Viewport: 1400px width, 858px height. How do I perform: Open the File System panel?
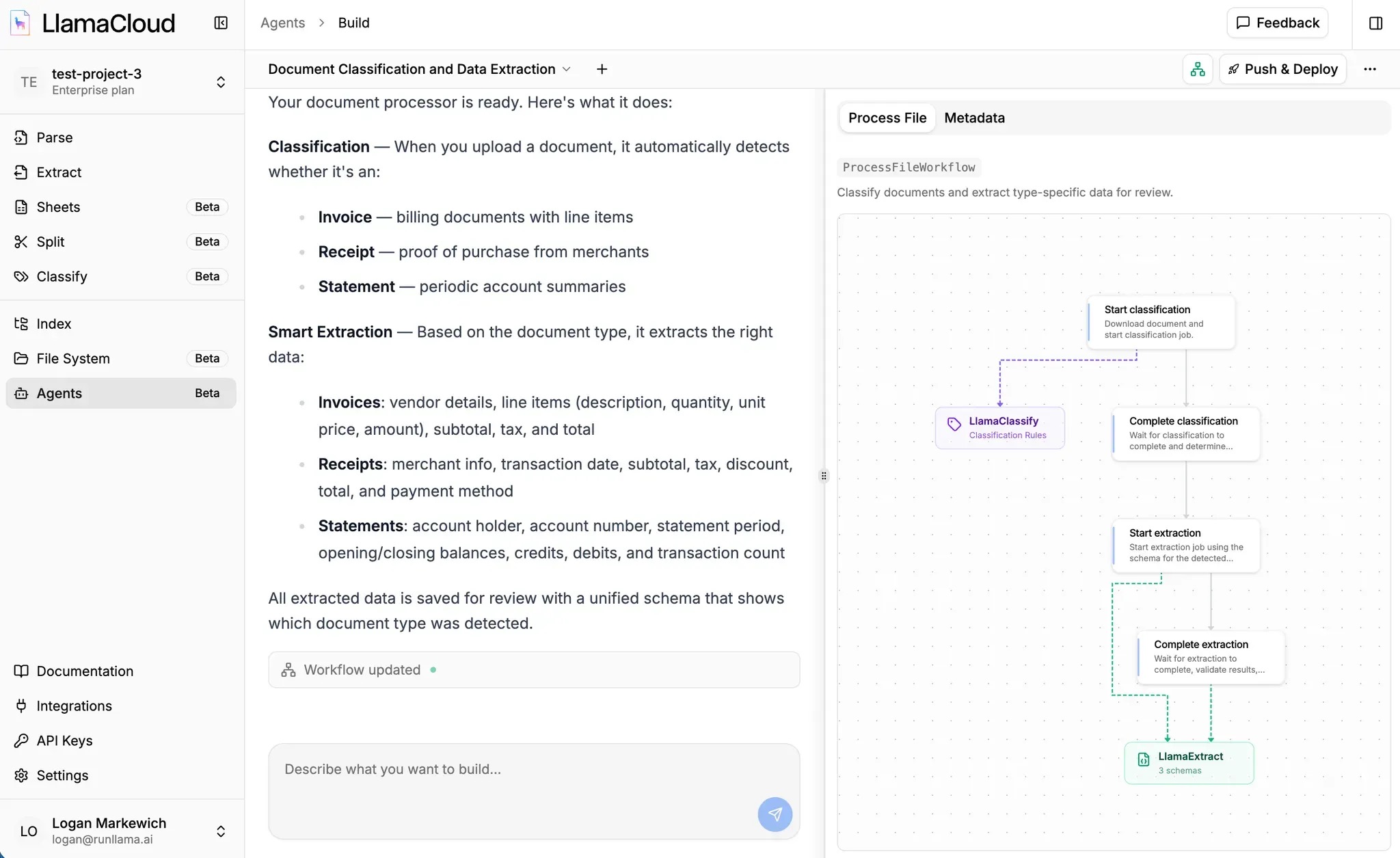click(x=72, y=358)
